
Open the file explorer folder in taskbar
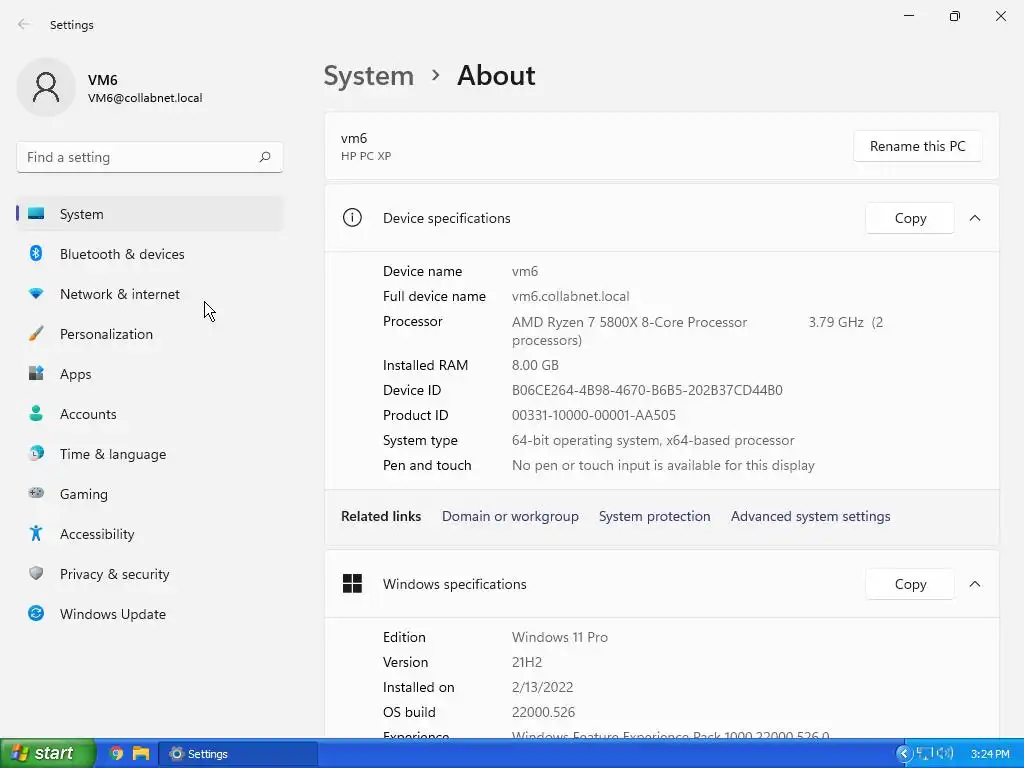point(140,753)
